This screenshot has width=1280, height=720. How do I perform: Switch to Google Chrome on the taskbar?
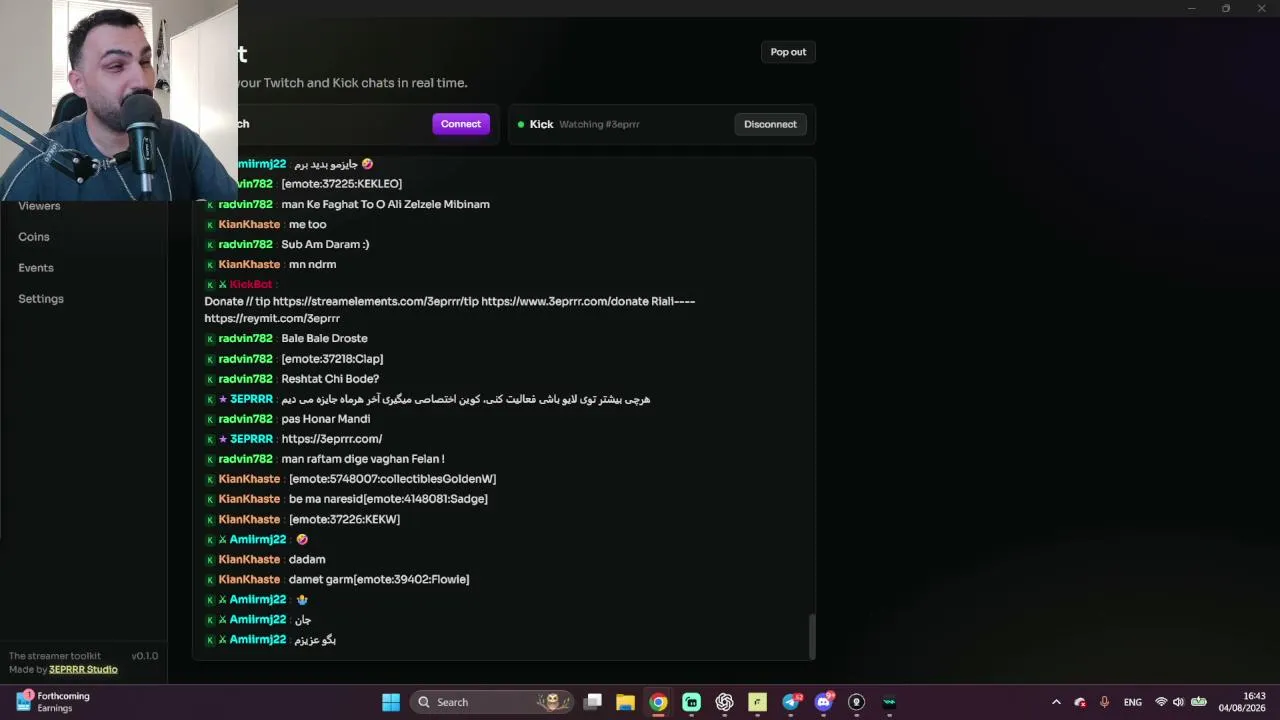658,702
